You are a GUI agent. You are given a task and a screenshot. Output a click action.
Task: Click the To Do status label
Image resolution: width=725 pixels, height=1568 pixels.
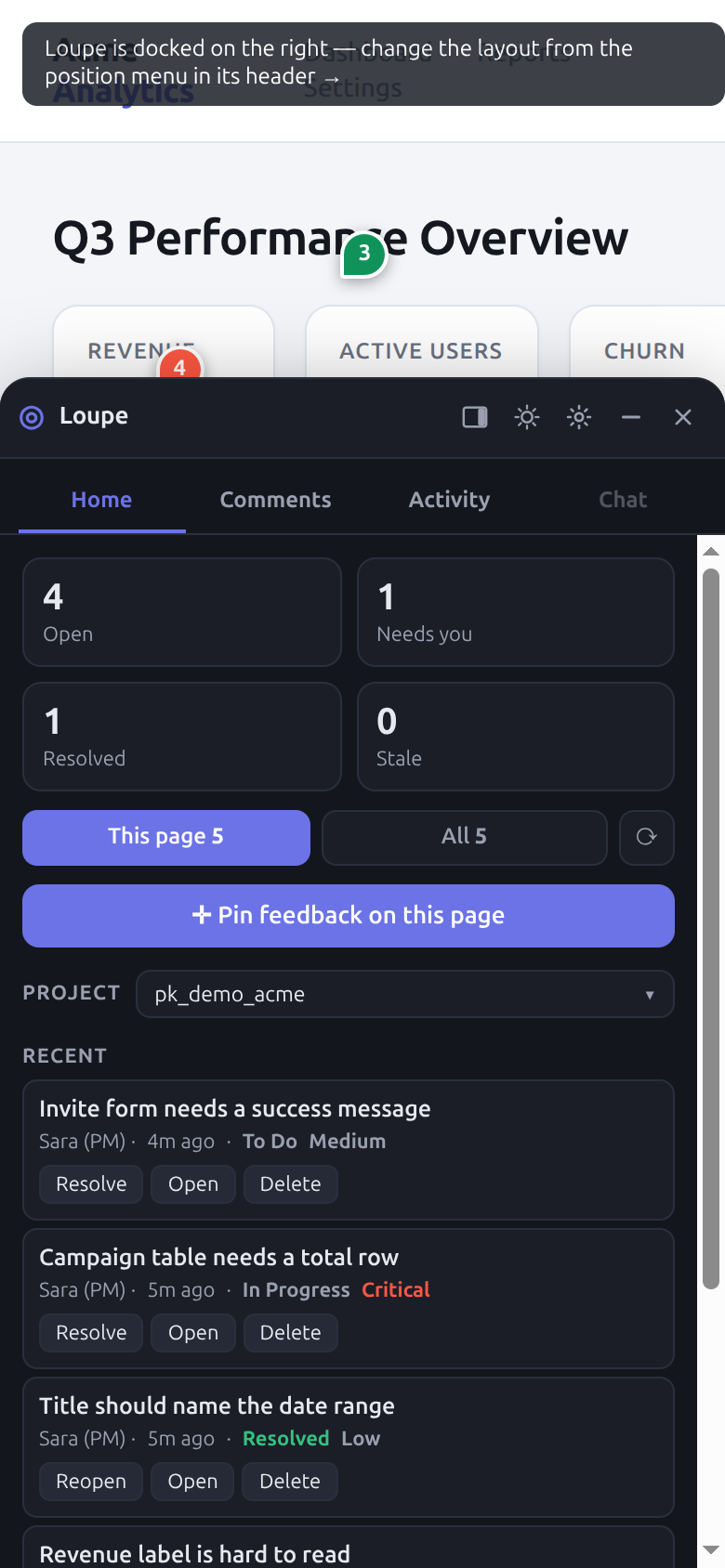point(270,1142)
